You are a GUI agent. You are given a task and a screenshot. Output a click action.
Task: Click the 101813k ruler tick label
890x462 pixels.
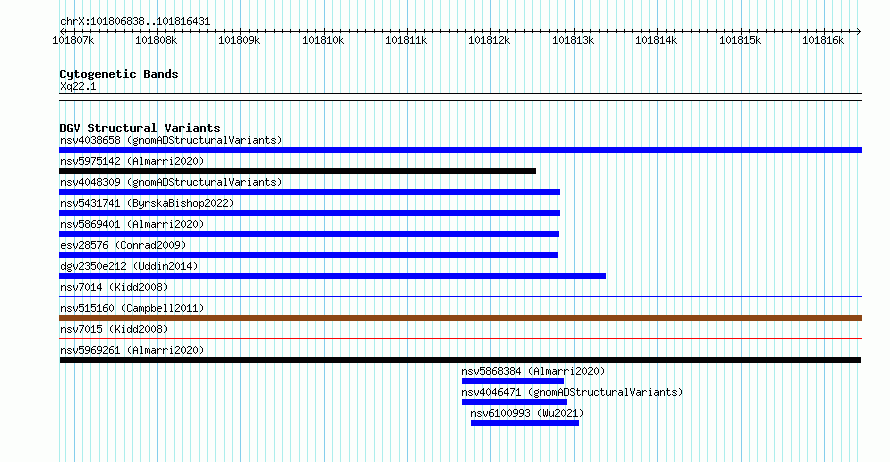click(x=573, y=40)
